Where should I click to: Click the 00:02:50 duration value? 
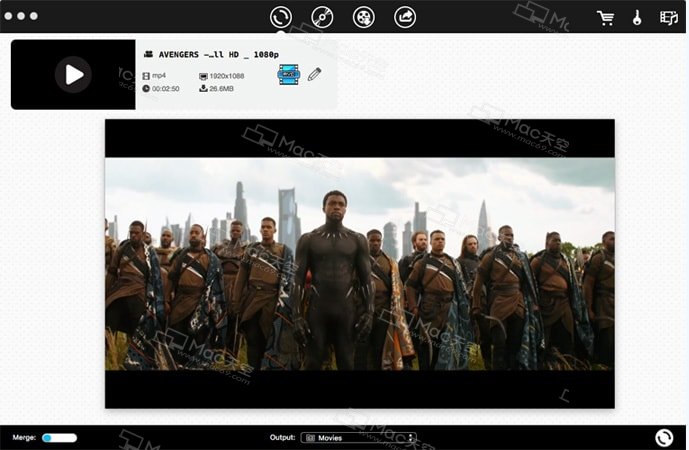(166, 89)
